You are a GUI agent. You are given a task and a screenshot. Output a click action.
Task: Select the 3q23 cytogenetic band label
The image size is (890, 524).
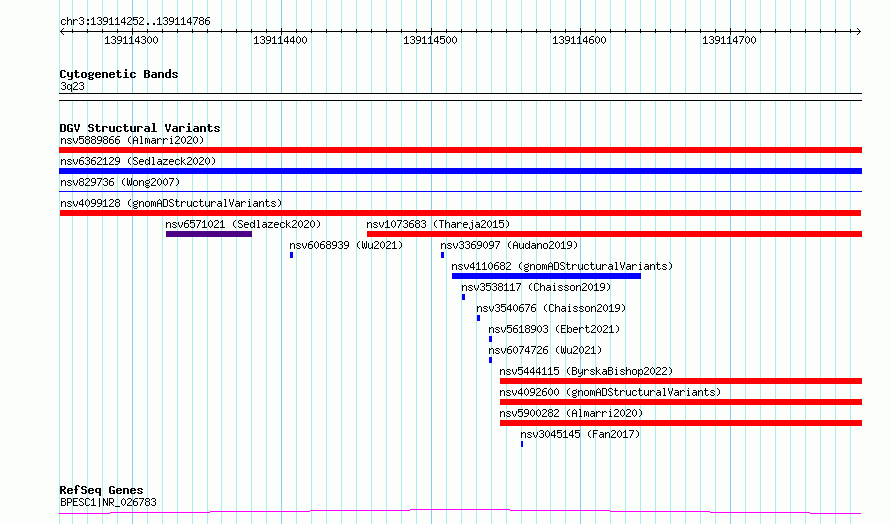[72, 86]
